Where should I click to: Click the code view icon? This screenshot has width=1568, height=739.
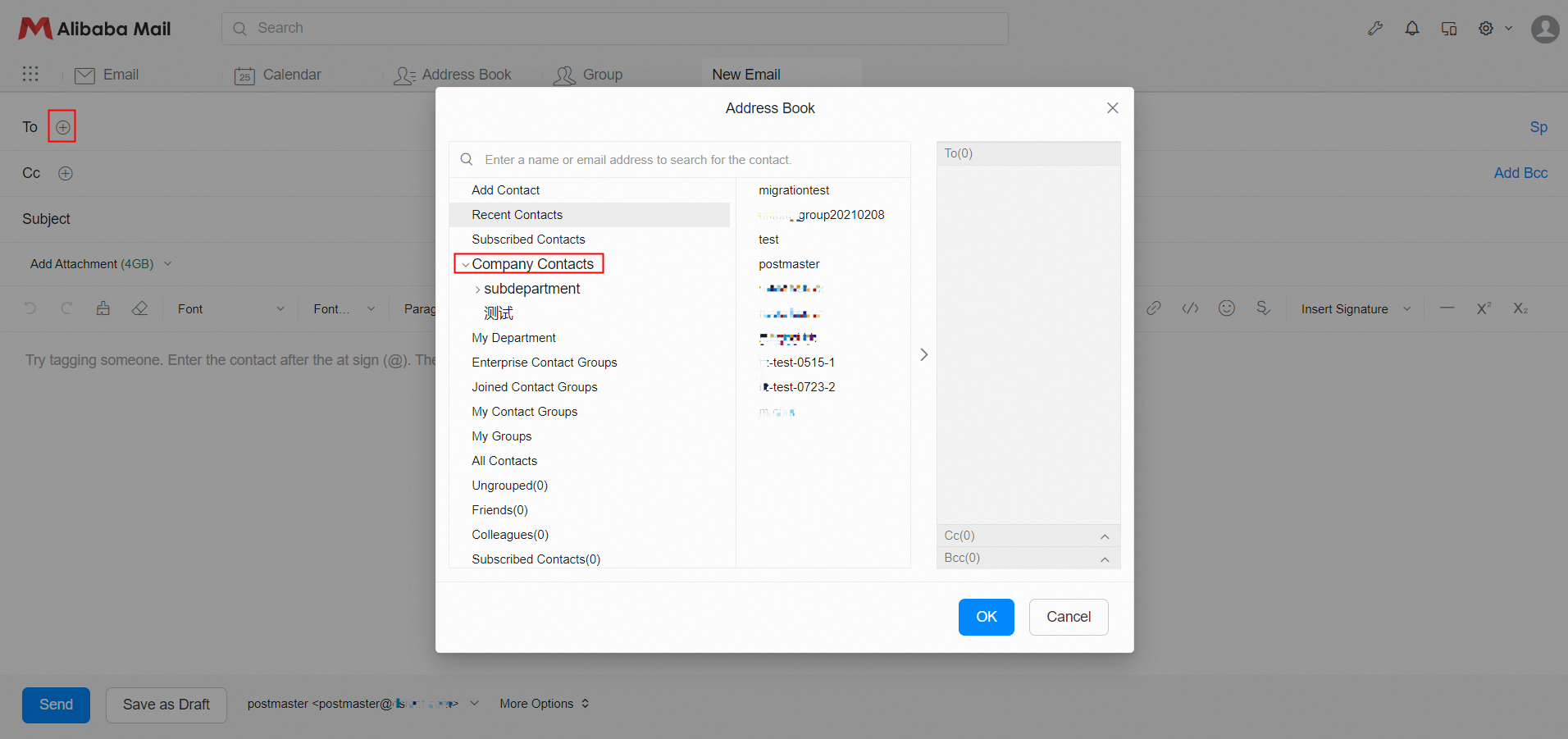pos(1190,308)
